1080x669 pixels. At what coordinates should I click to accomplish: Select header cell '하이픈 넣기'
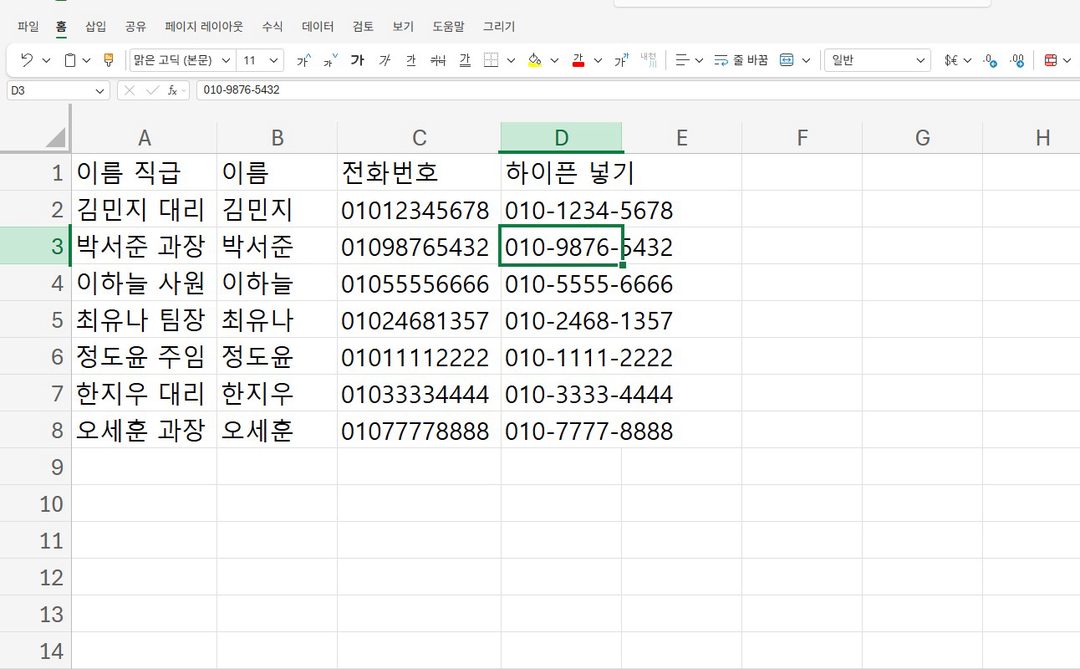pos(561,172)
